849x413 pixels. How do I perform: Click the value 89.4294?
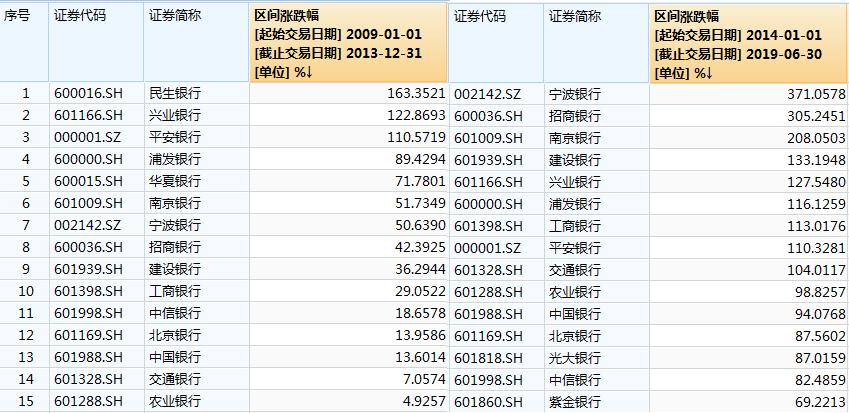point(420,160)
